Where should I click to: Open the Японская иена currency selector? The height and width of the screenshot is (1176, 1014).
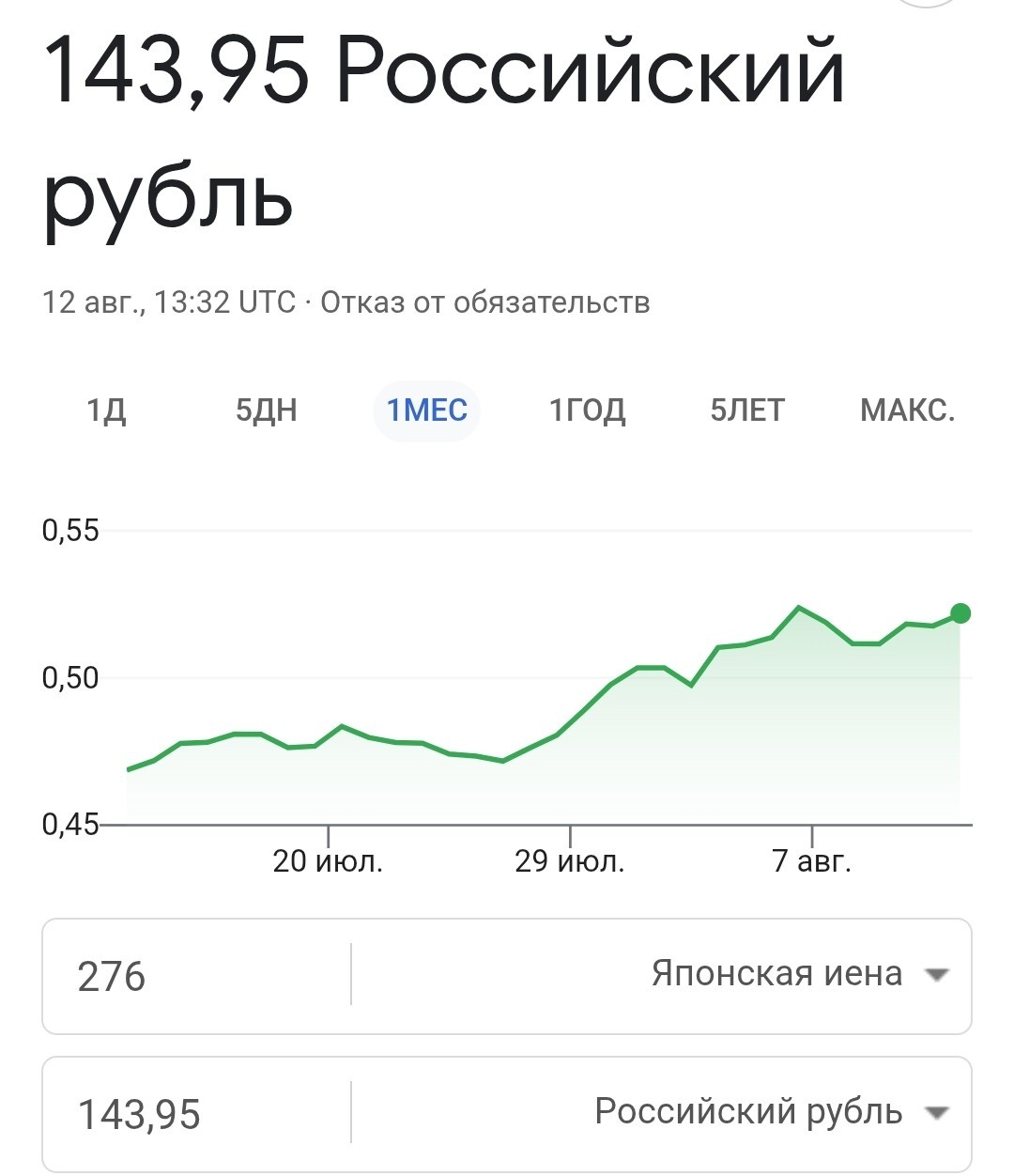[662, 975]
